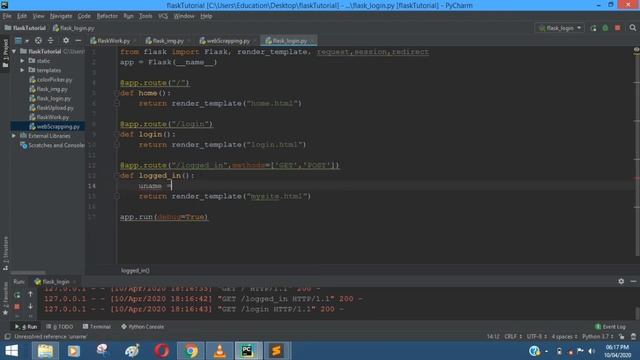Open the Terminal tool window

pos(97,327)
